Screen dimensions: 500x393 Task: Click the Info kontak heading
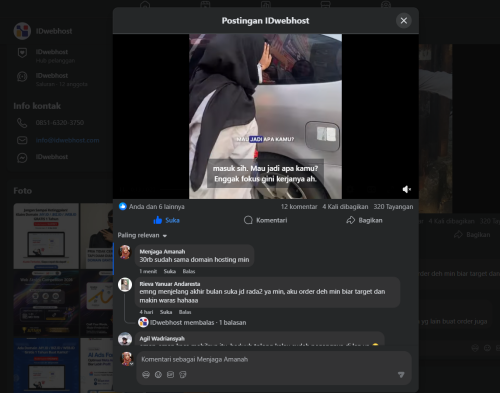(37, 106)
